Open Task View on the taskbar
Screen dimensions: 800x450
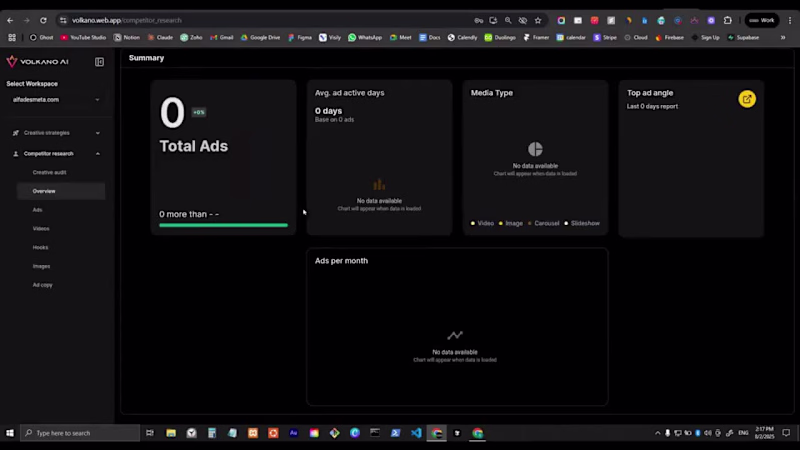[149, 433]
